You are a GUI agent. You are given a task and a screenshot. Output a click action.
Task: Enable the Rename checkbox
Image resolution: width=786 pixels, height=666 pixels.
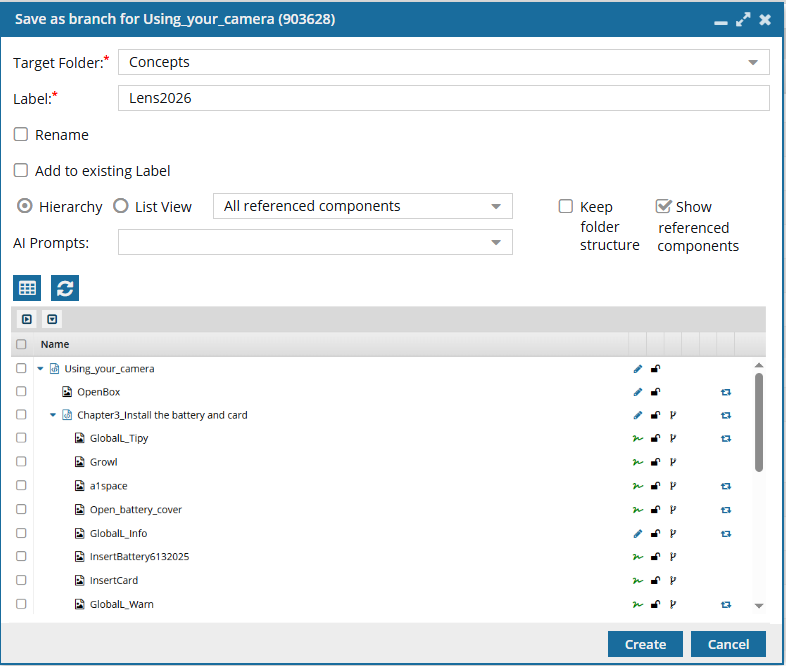coord(21,134)
